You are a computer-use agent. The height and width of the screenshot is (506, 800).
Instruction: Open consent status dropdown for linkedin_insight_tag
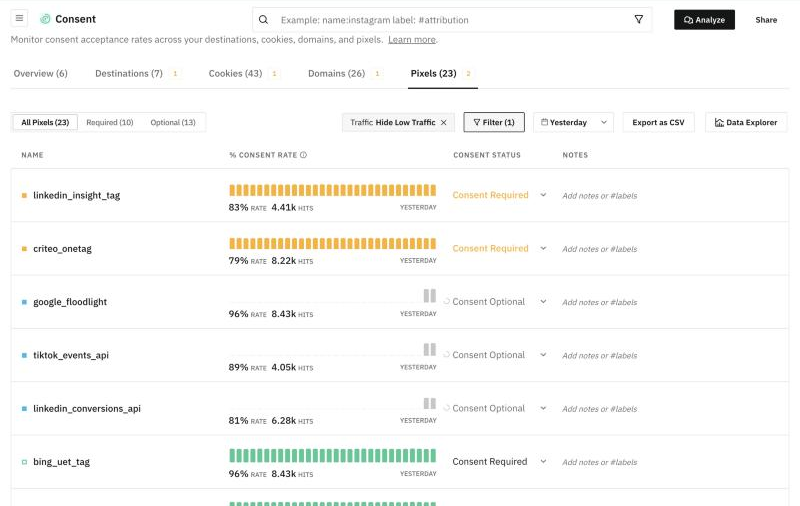[x=543, y=195]
